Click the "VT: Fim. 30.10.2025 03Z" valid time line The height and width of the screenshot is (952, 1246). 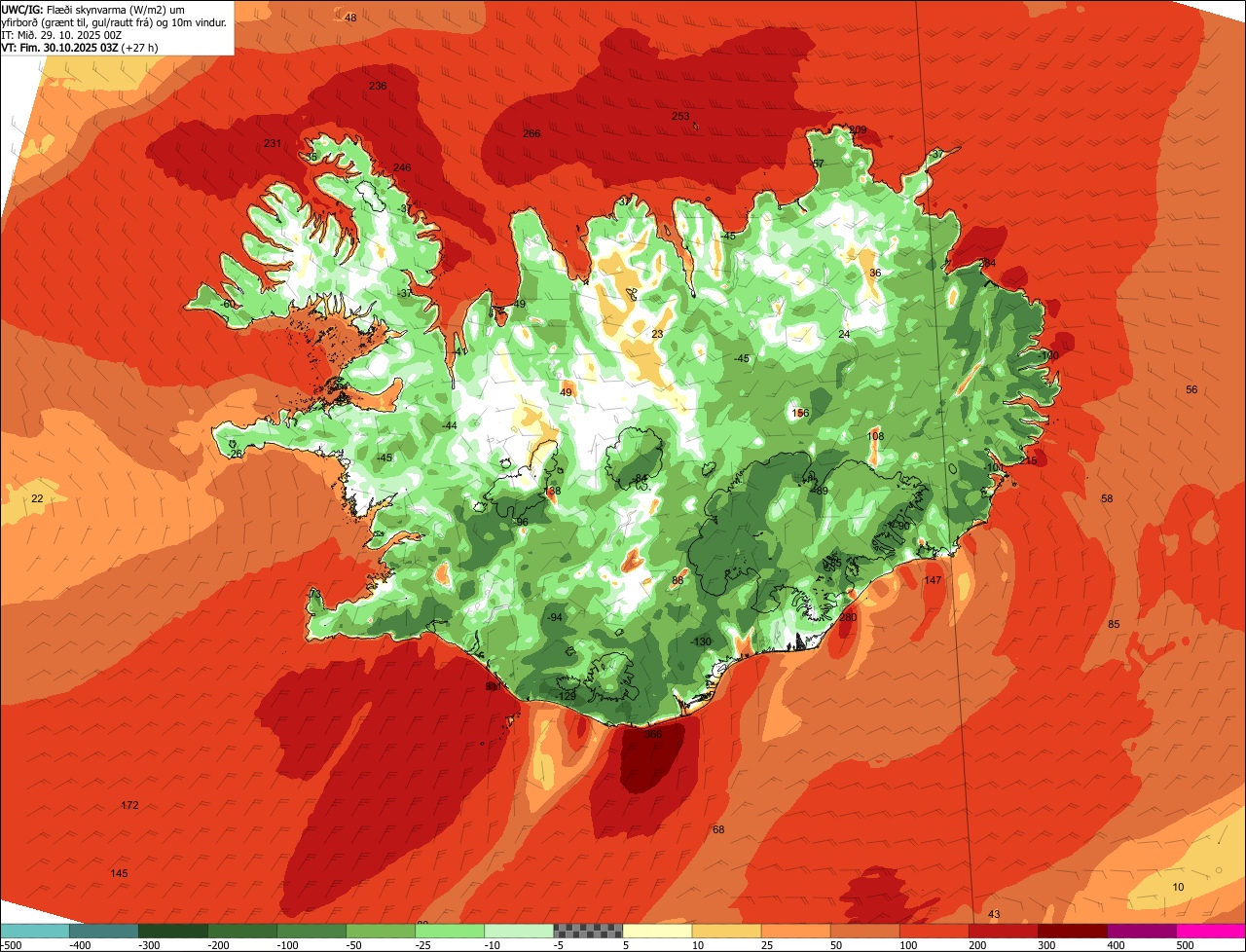(81, 47)
